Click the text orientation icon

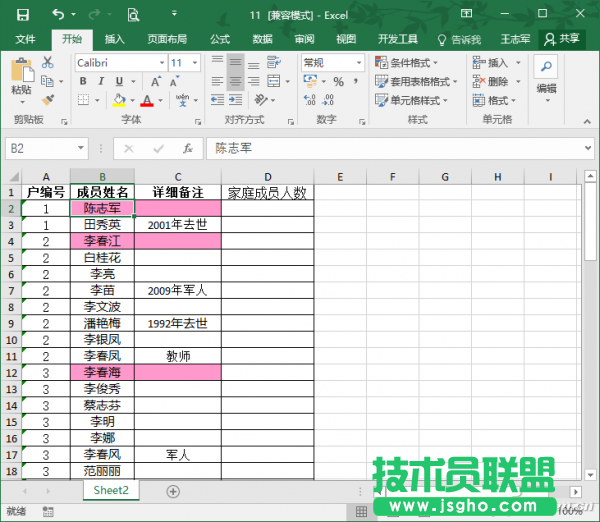(x=261, y=100)
